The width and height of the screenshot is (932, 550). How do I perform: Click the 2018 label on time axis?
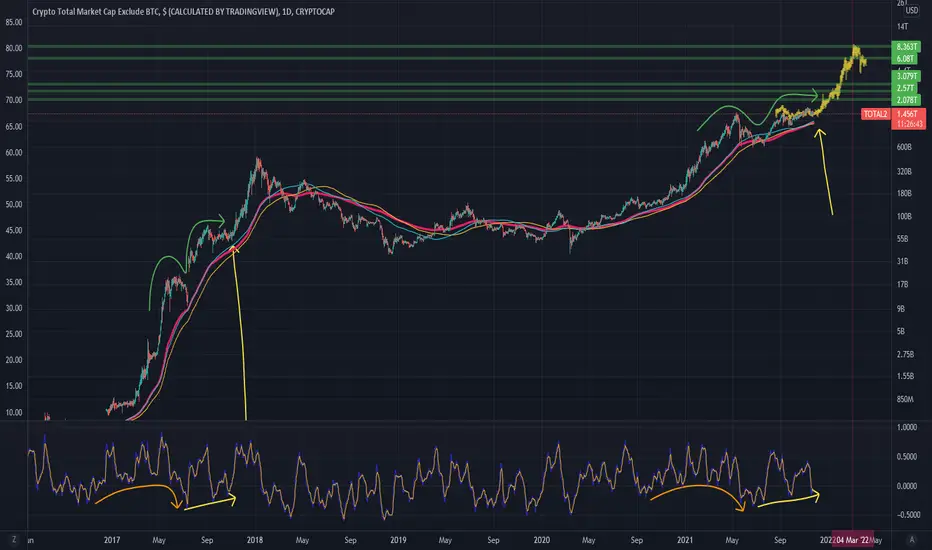pyautogui.click(x=254, y=540)
